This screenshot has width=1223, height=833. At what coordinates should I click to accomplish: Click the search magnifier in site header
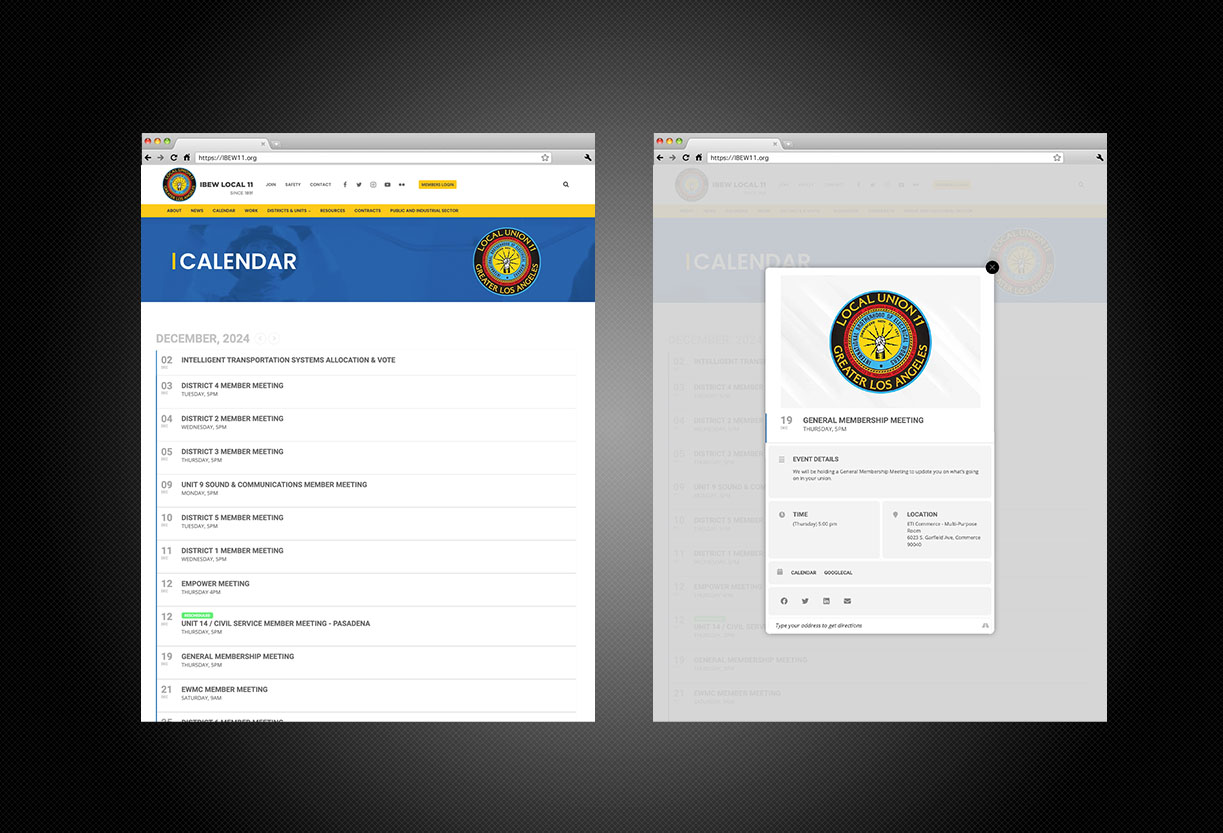(x=566, y=185)
